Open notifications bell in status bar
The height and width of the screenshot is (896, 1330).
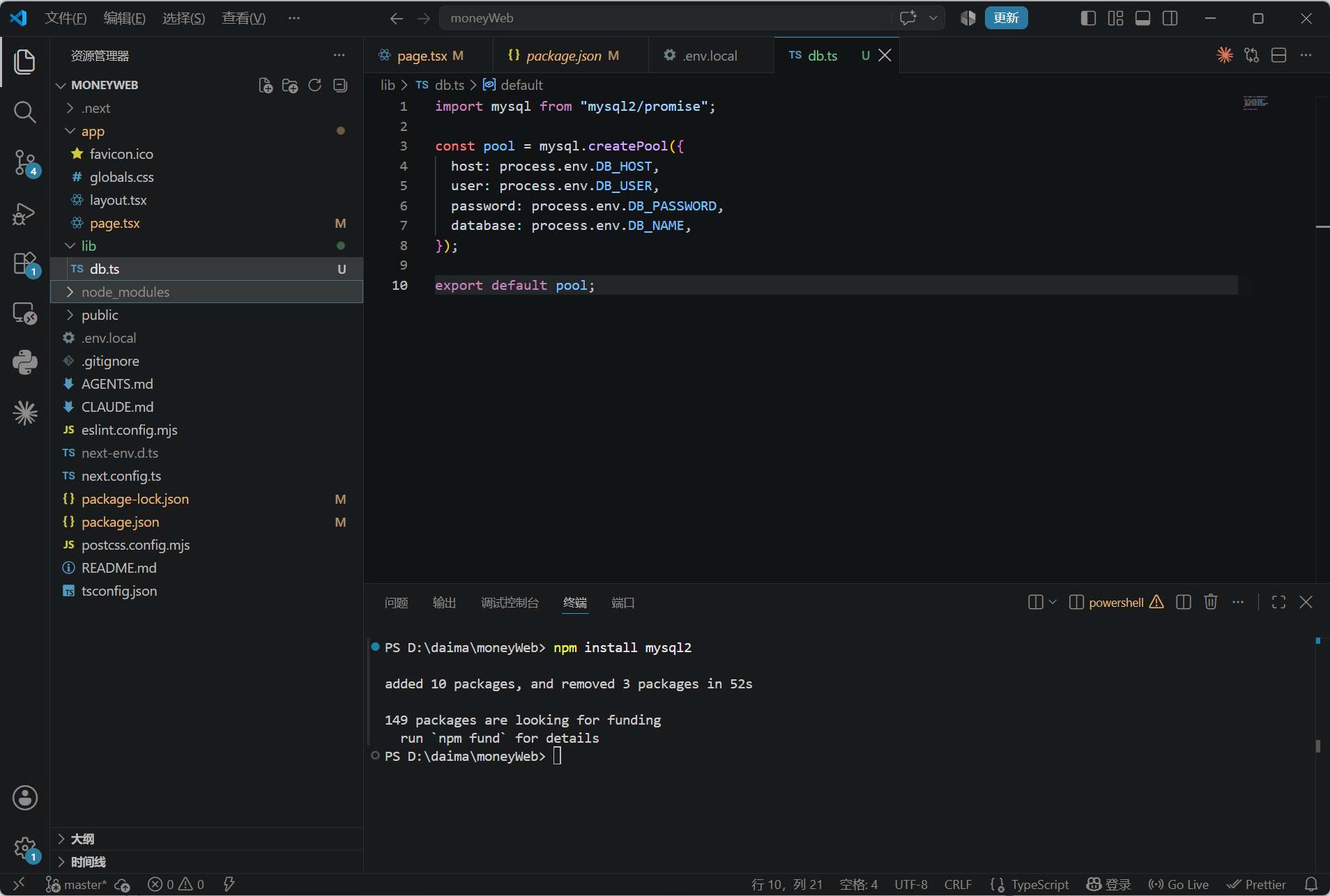tap(1311, 884)
